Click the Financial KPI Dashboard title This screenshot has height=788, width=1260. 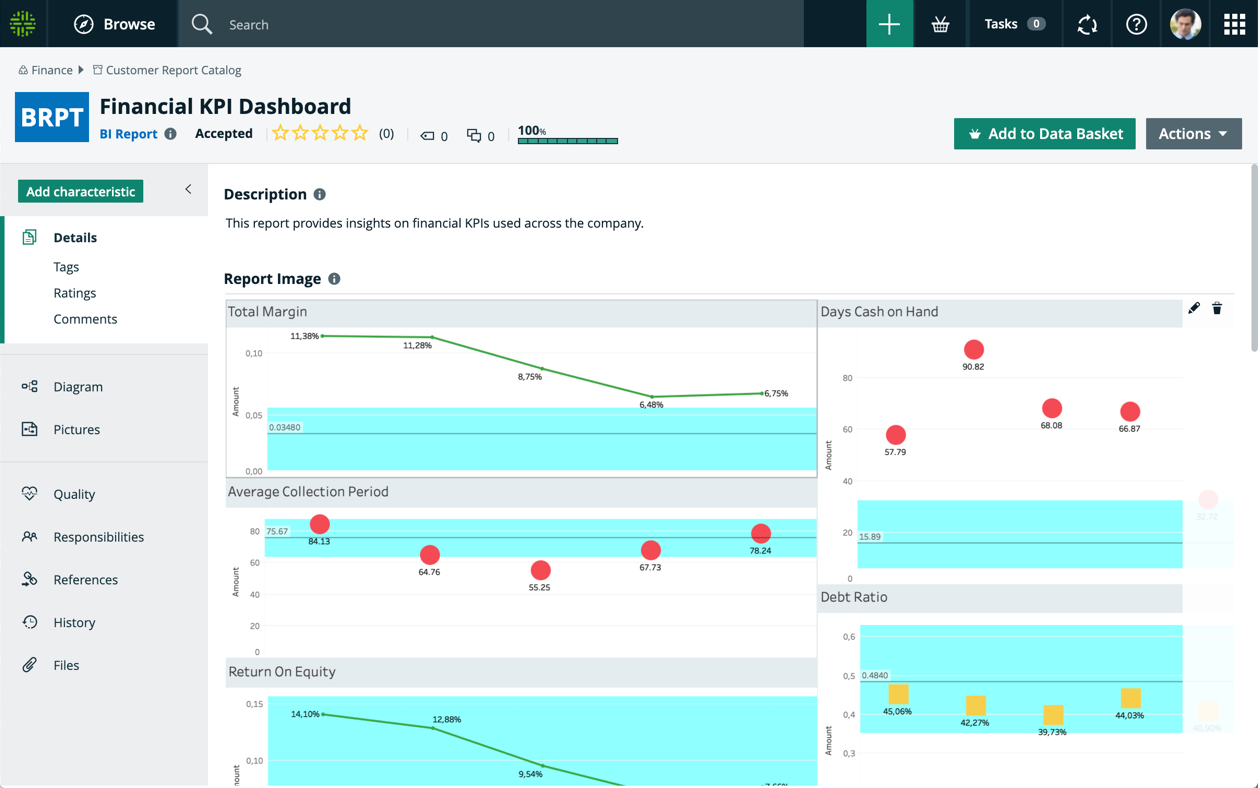tap(225, 106)
